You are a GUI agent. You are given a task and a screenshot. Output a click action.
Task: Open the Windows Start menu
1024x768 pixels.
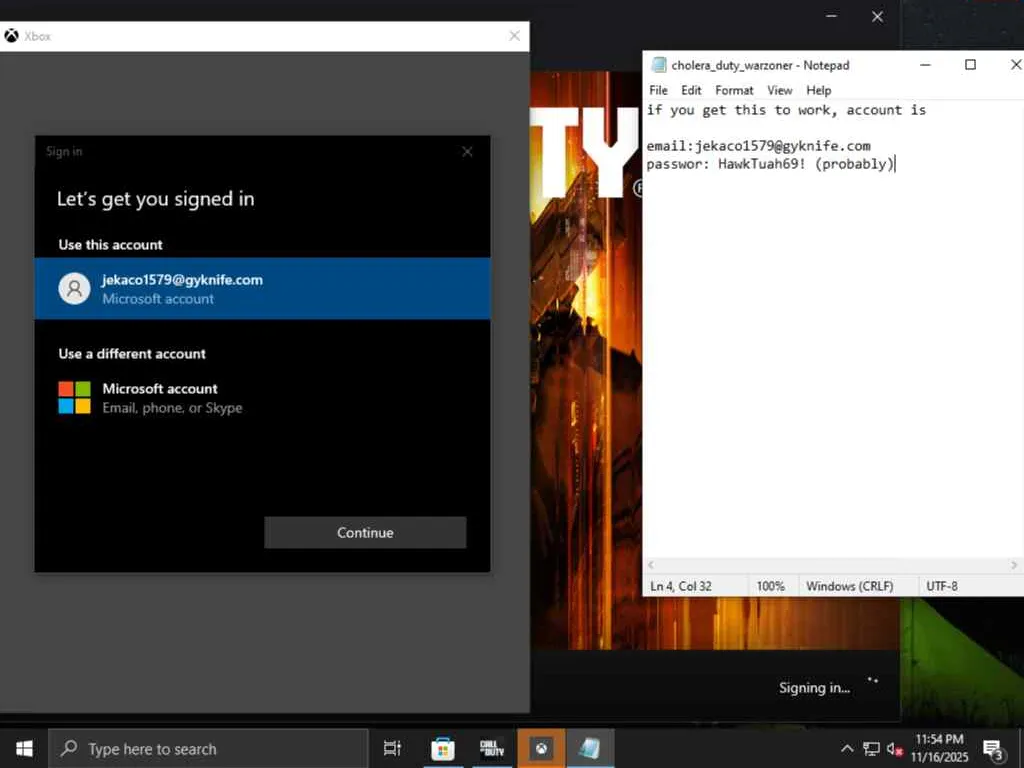click(24, 748)
